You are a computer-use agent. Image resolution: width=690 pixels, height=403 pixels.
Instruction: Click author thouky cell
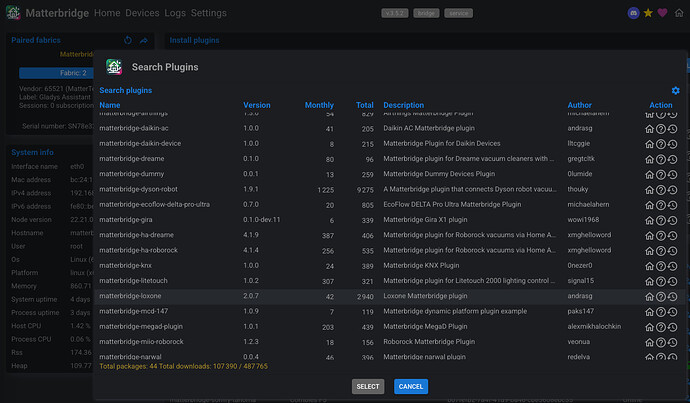pyautogui.click(x=577, y=189)
